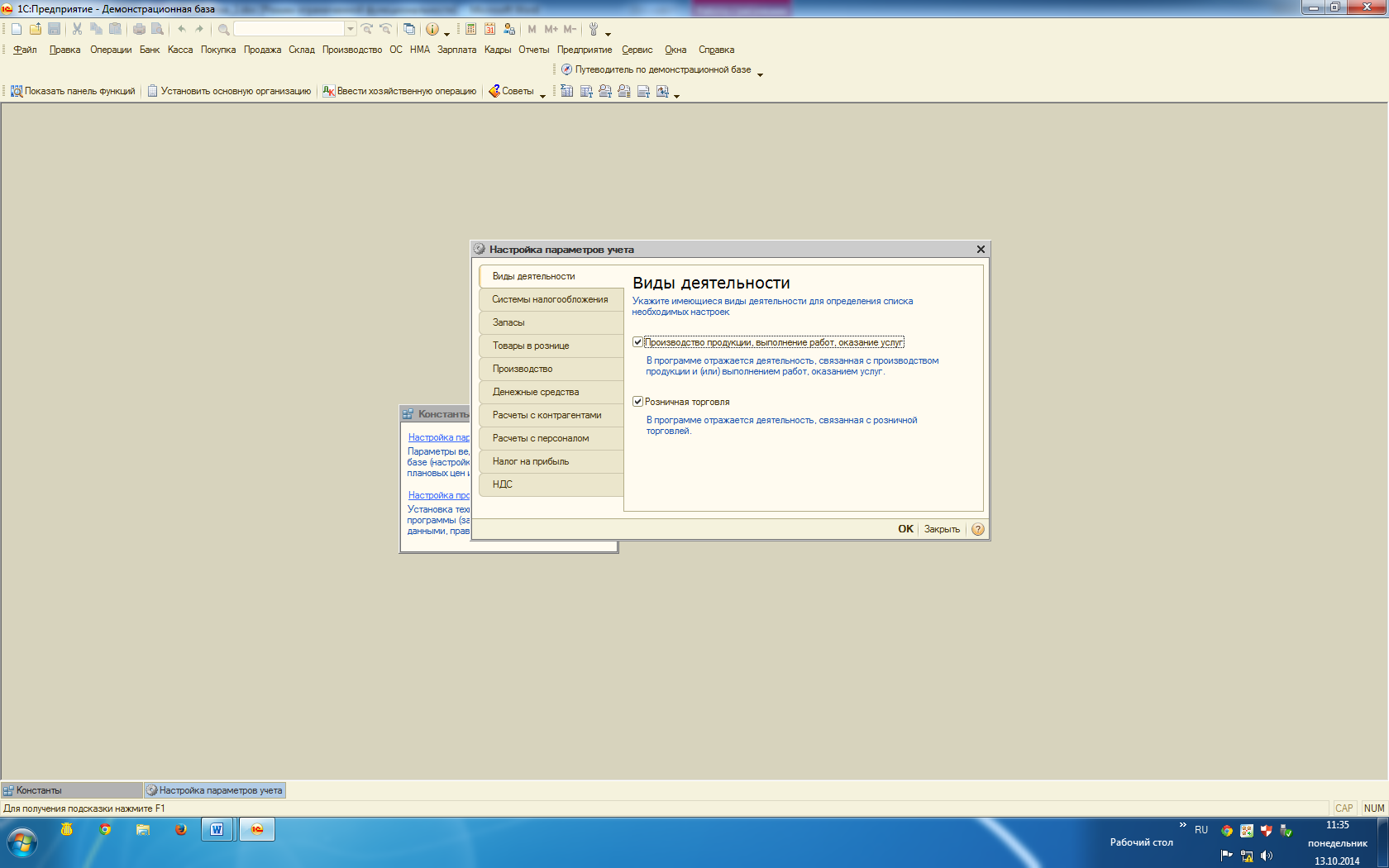Switch to Константы window tab at bottom
Image resolution: width=1389 pixels, height=868 pixels.
pos(71,790)
